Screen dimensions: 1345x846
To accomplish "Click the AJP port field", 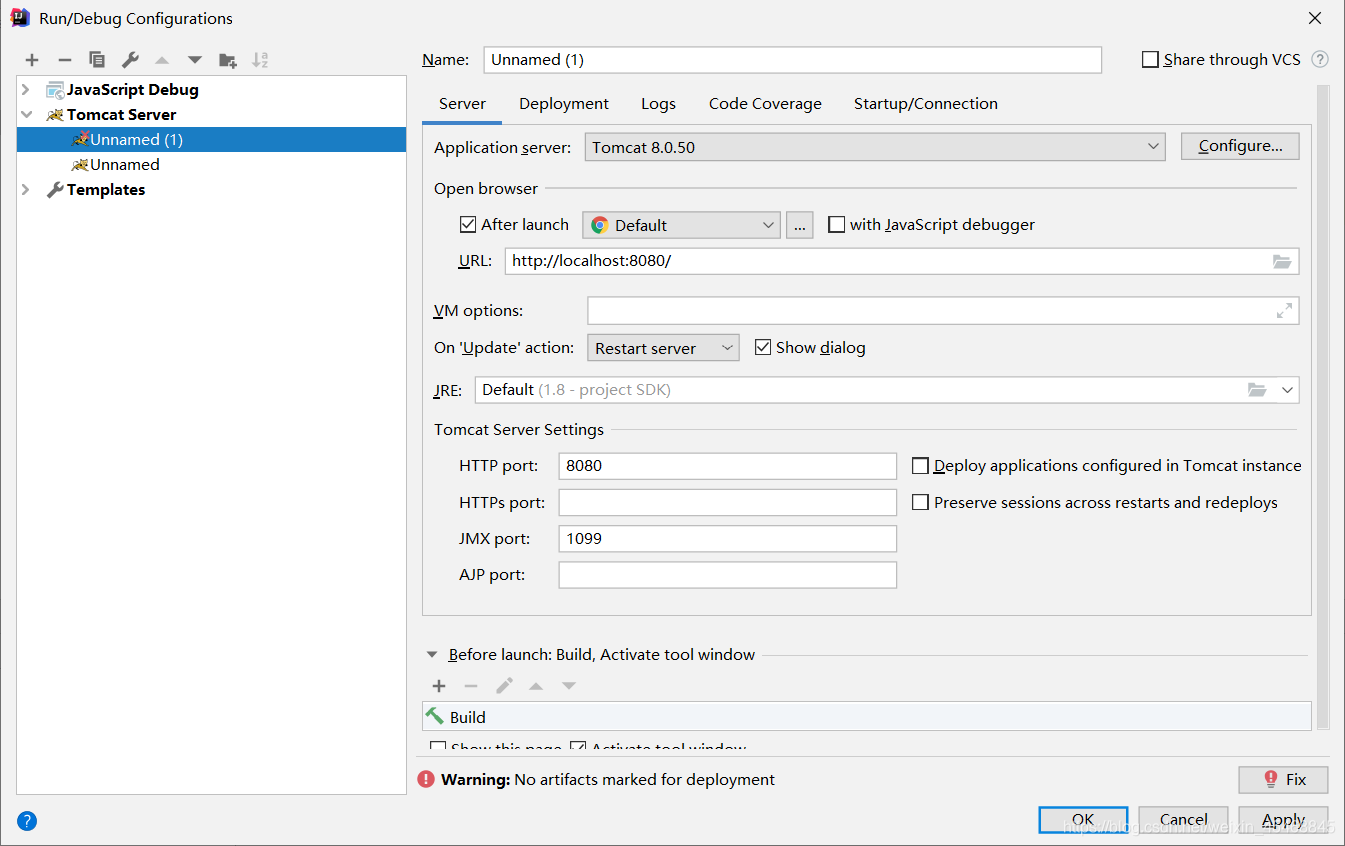I will click(x=727, y=575).
